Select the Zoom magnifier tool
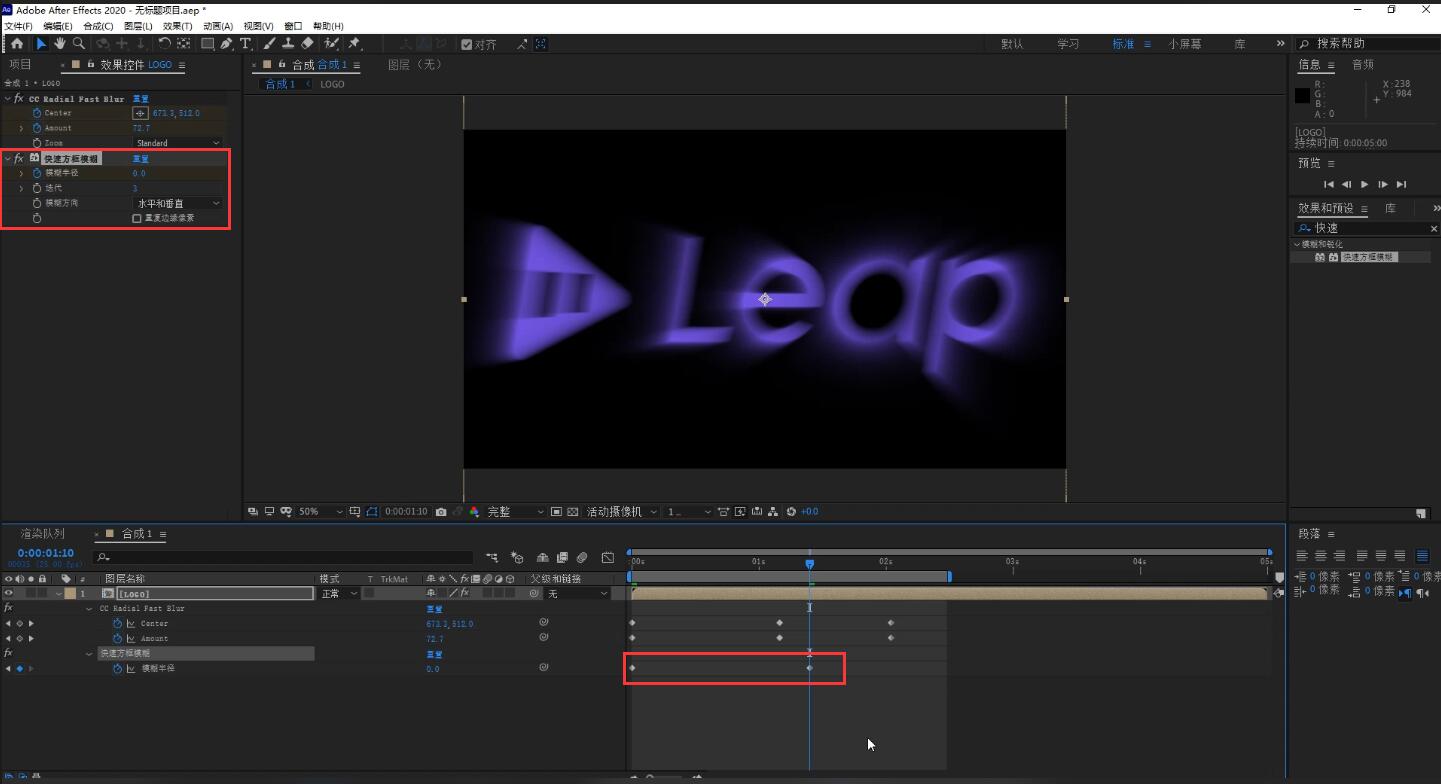 (79, 44)
